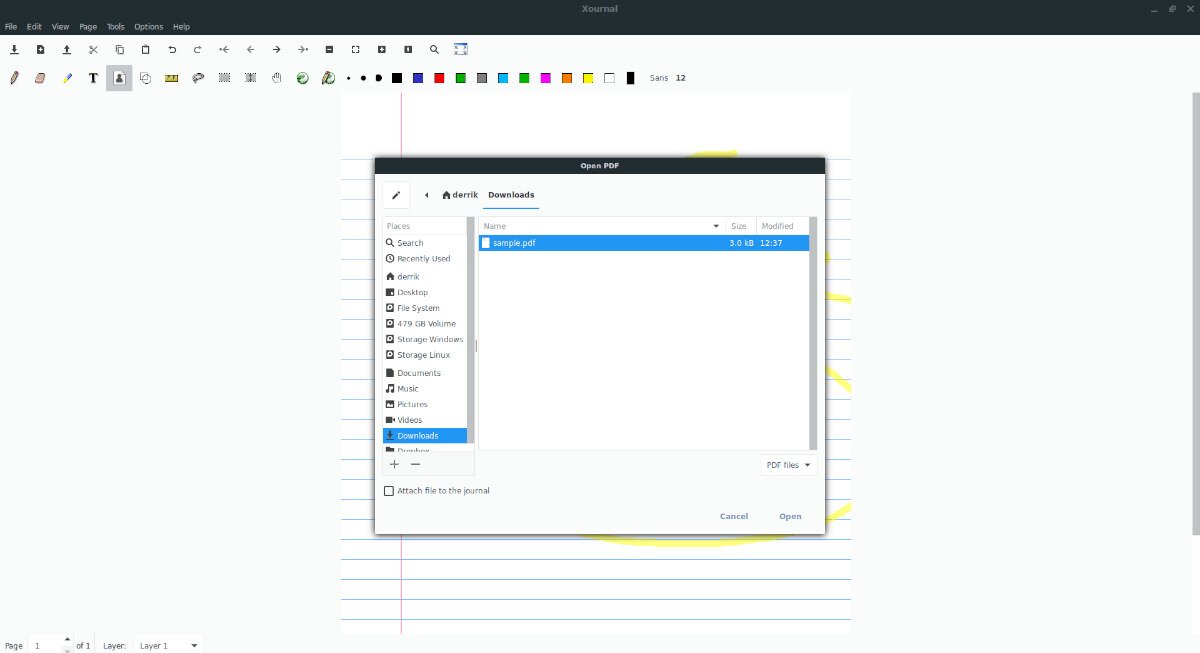Select the Hand tool
Screen dimensions: 1200x653
[x=276, y=78]
